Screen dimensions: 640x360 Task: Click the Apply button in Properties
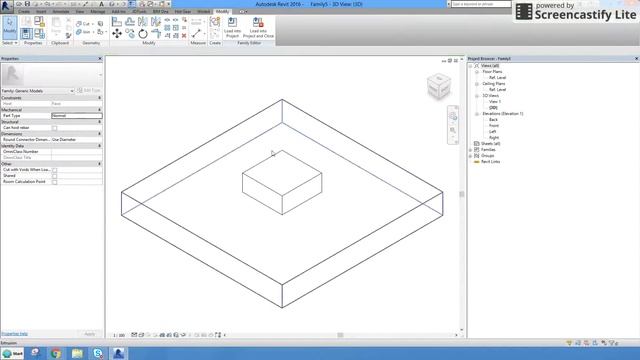pyautogui.click(x=89, y=334)
